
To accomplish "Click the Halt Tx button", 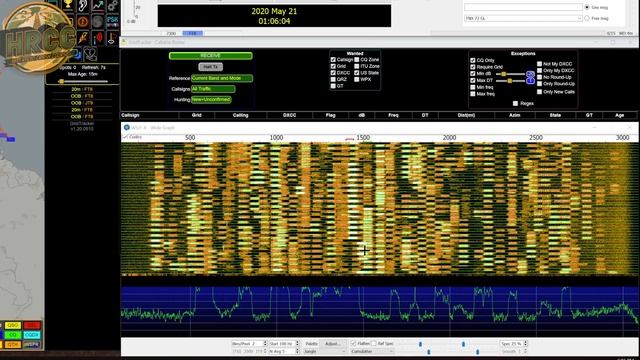I will pos(211,67).
